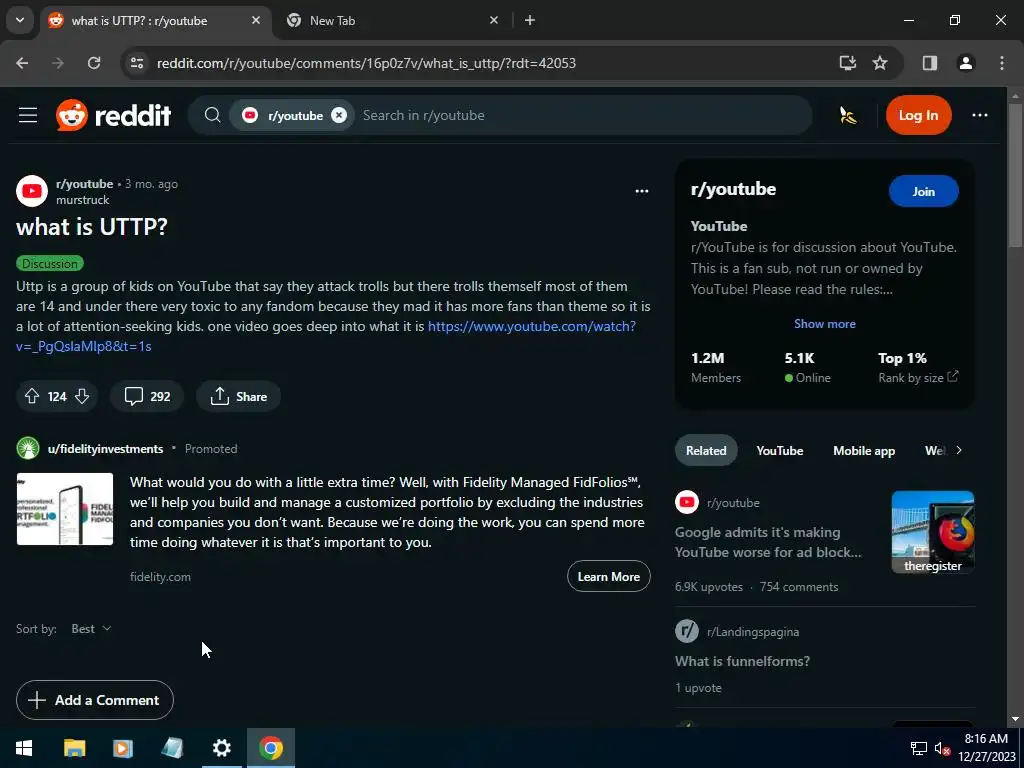Click the Reddit logo
The height and width of the screenshot is (768, 1024).
click(114, 116)
